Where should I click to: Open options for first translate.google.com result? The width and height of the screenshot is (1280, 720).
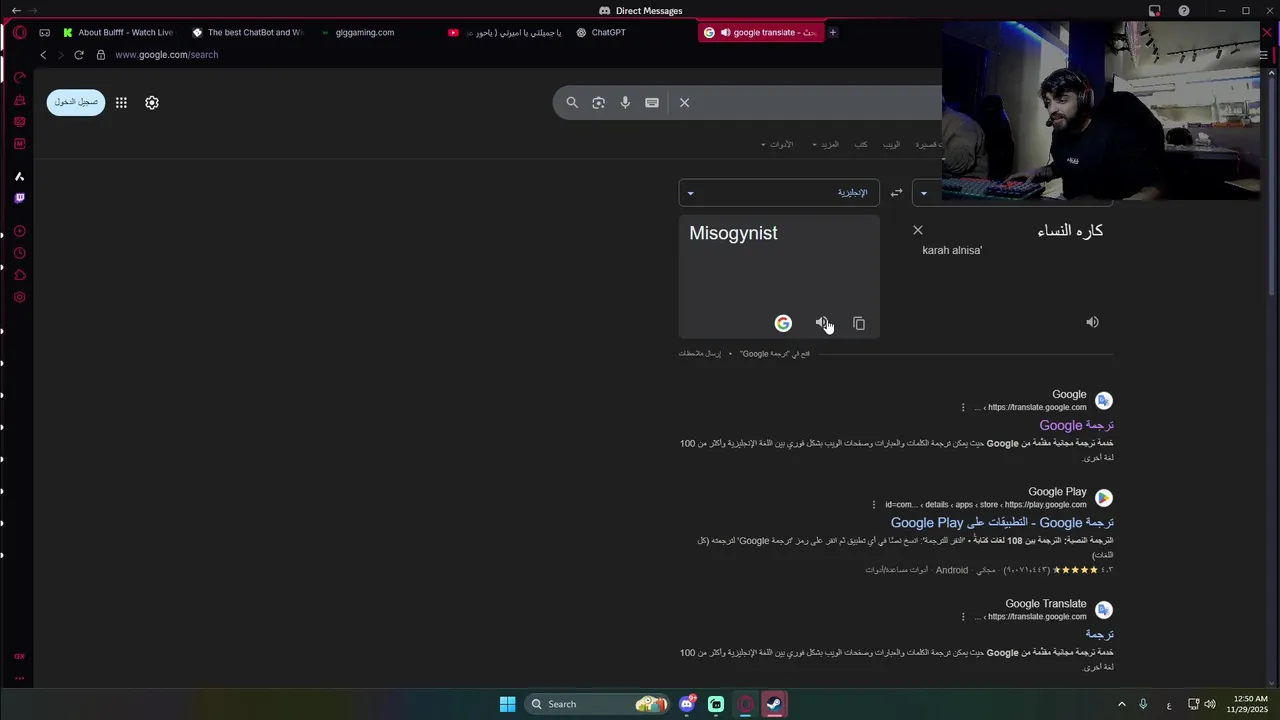[963, 407]
